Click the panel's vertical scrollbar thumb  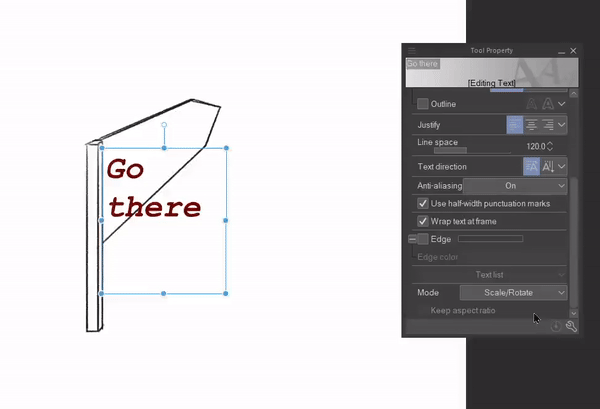573,241
